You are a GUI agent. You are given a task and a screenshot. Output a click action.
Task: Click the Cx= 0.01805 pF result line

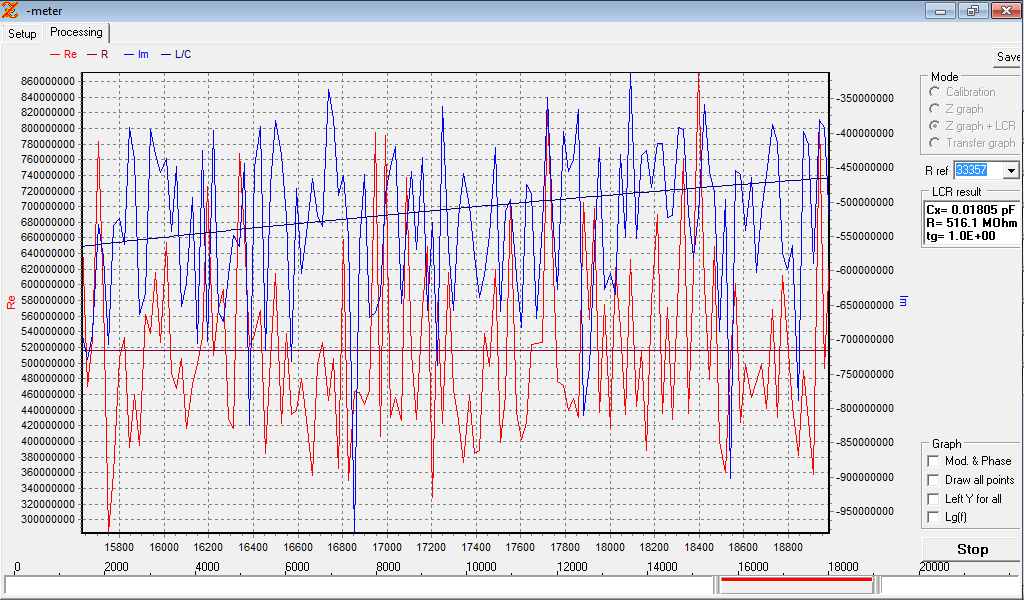970,210
